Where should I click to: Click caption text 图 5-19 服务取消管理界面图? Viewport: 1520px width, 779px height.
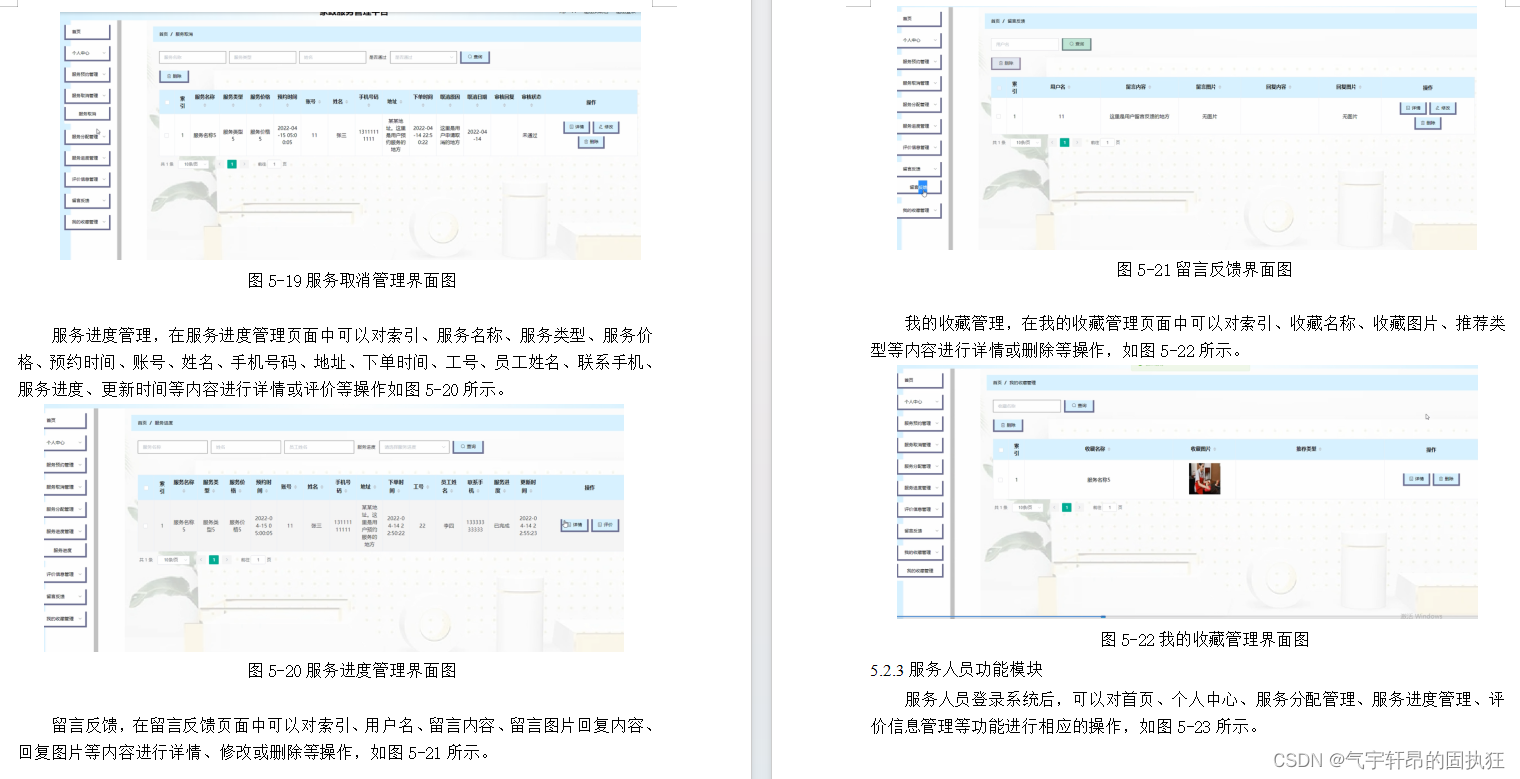tap(352, 281)
